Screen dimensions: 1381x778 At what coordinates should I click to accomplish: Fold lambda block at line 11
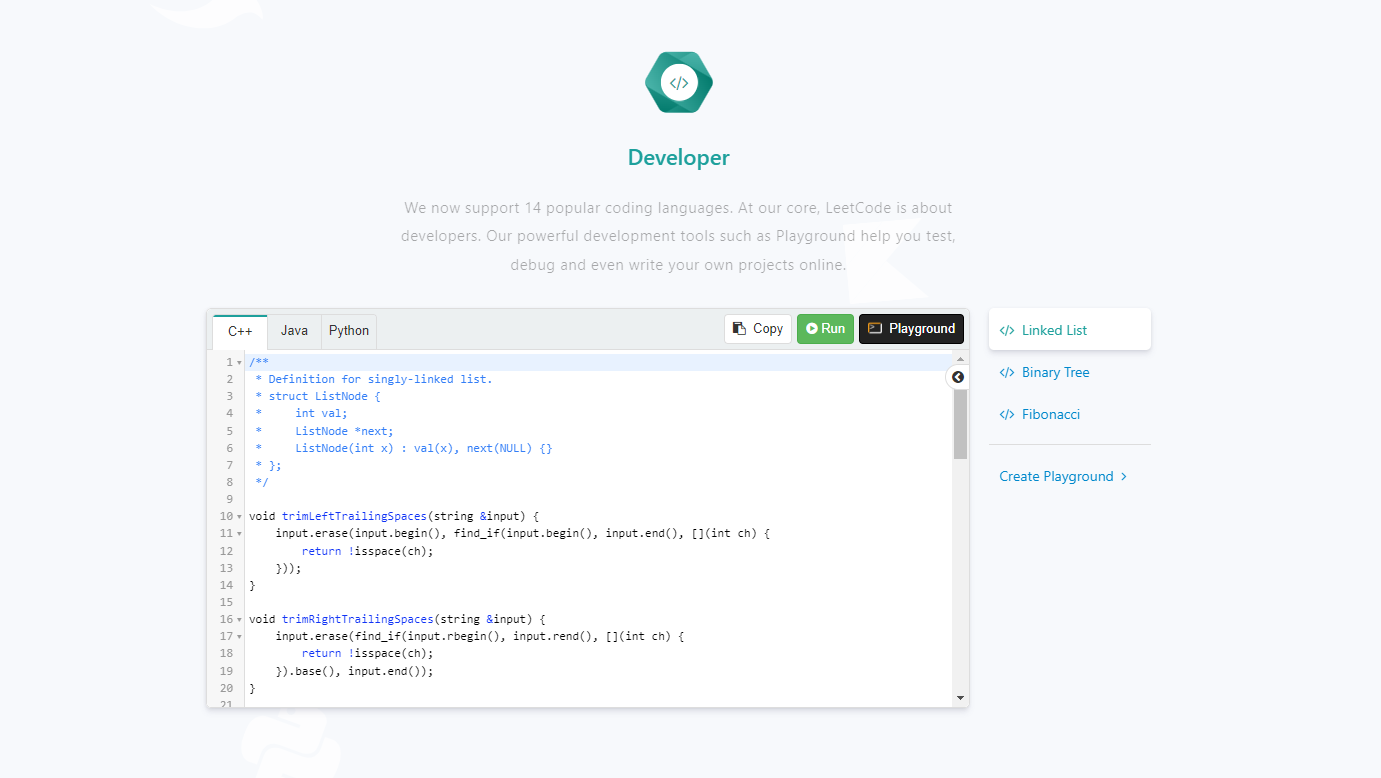tap(239, 534)
